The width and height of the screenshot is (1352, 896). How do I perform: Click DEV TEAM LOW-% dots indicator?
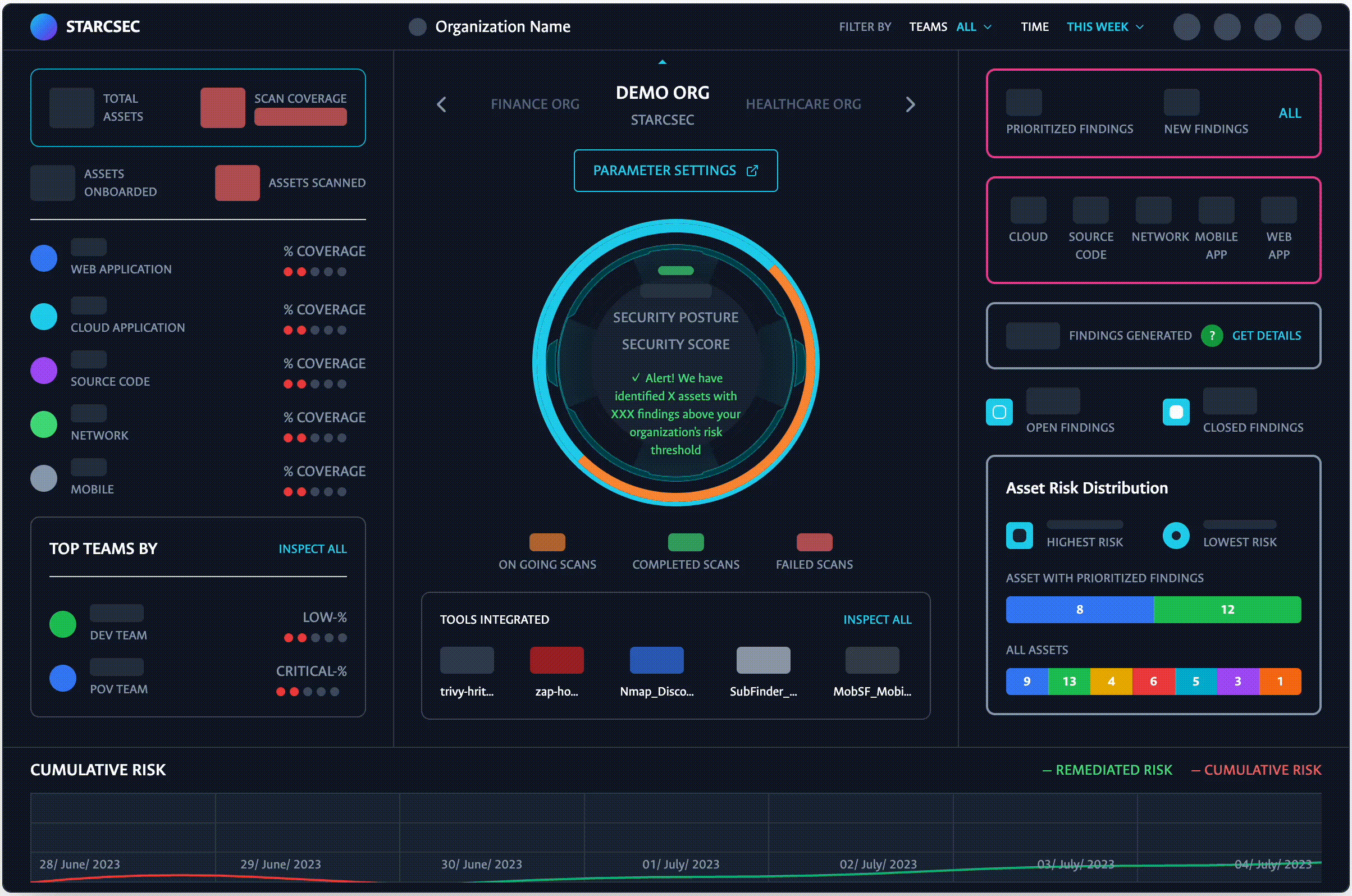(316, 638)
